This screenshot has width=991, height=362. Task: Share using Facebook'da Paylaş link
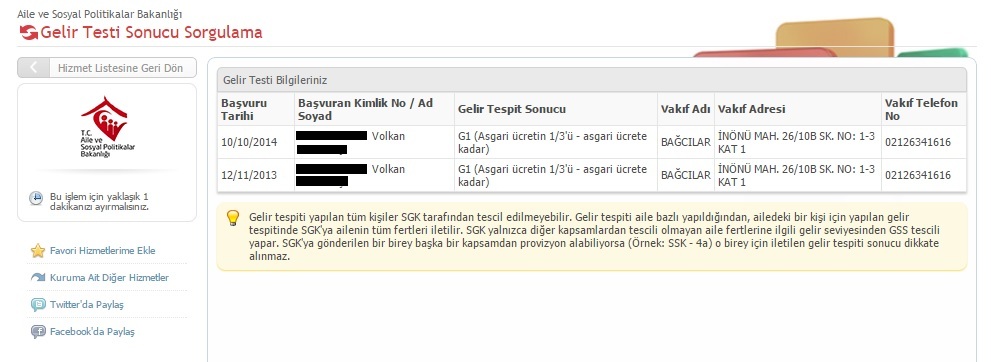pos(92,332)
